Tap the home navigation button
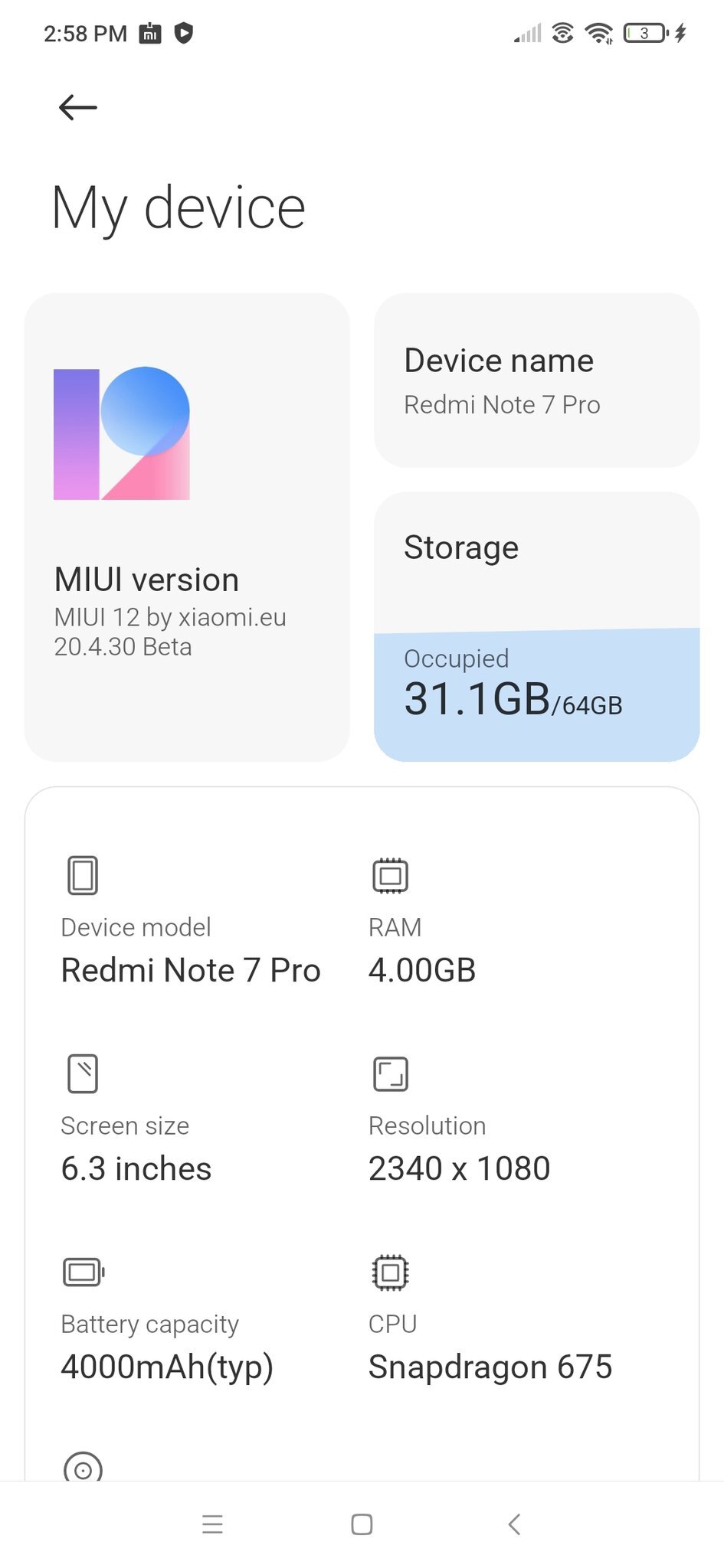The image size is (724, 1568). (x=362, y=1524)
